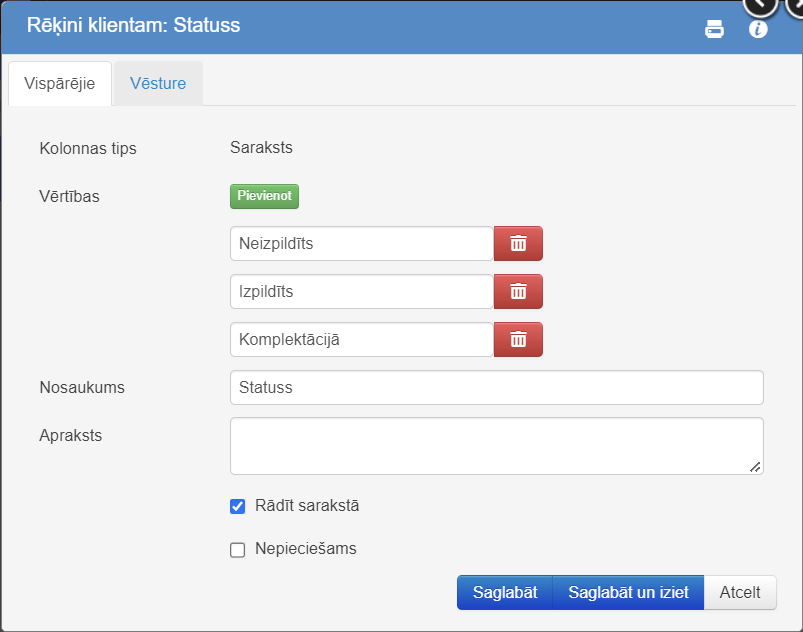Delete the Izpildīts value with trash icon
The height and width of the screenshot is (632, 803).
(x=518, y=291)
